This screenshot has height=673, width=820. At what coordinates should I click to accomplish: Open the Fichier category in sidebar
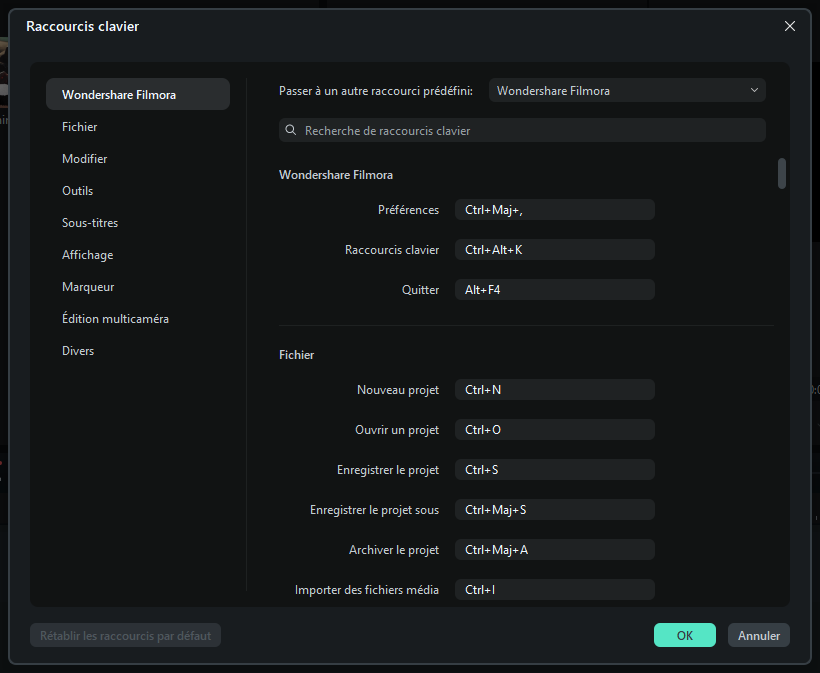tap(79, 127)
